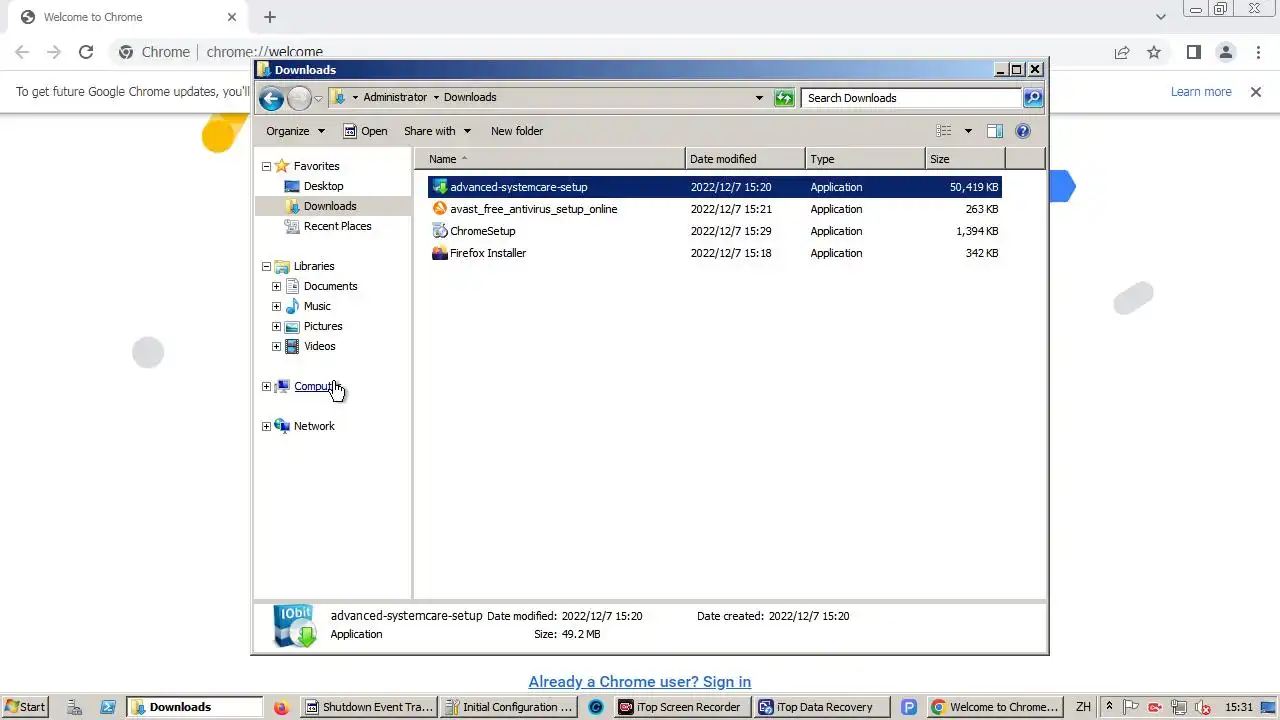Screen dimensions: 1280x720
Task: Open the view options dropdown arrow
Action: [968, 131]
